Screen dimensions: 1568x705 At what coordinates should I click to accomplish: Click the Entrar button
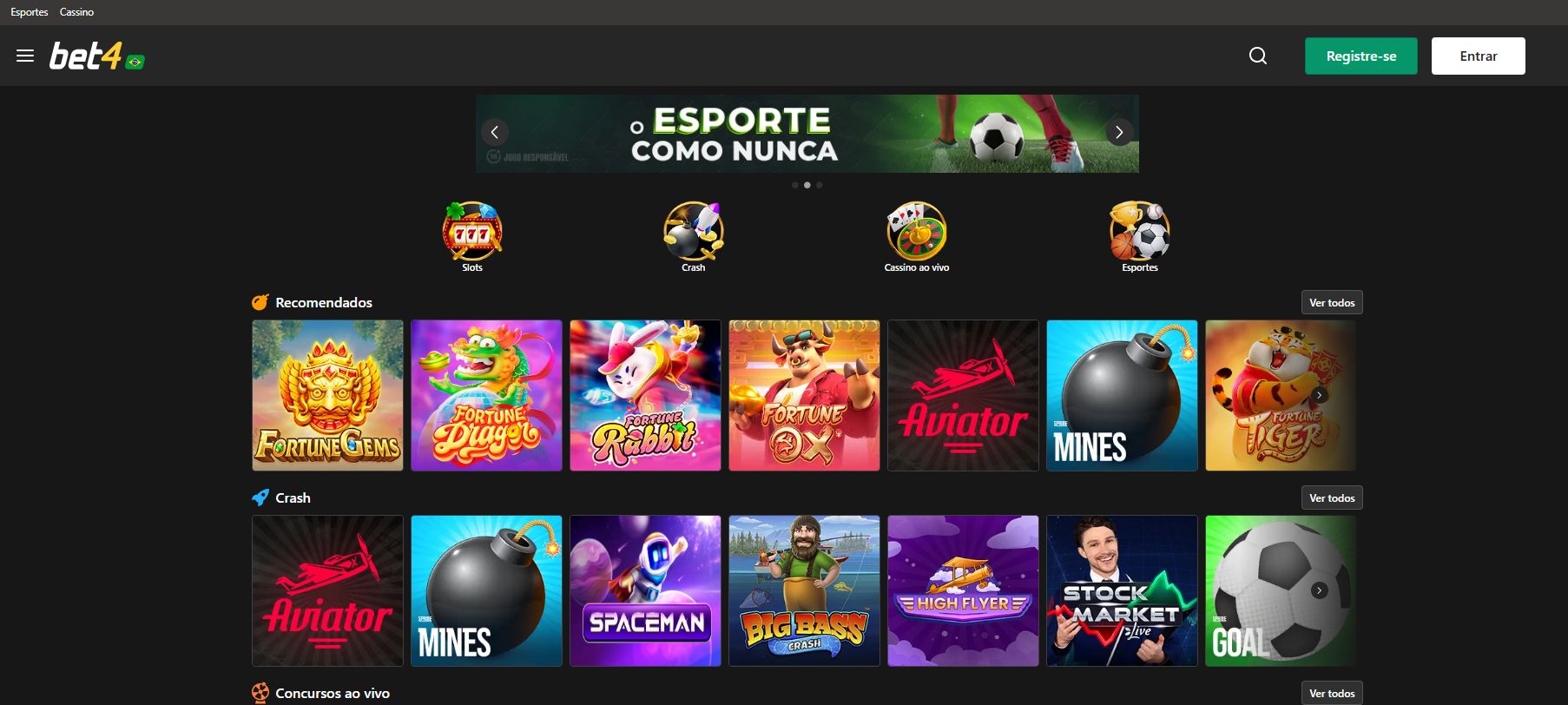(1478, 56)
